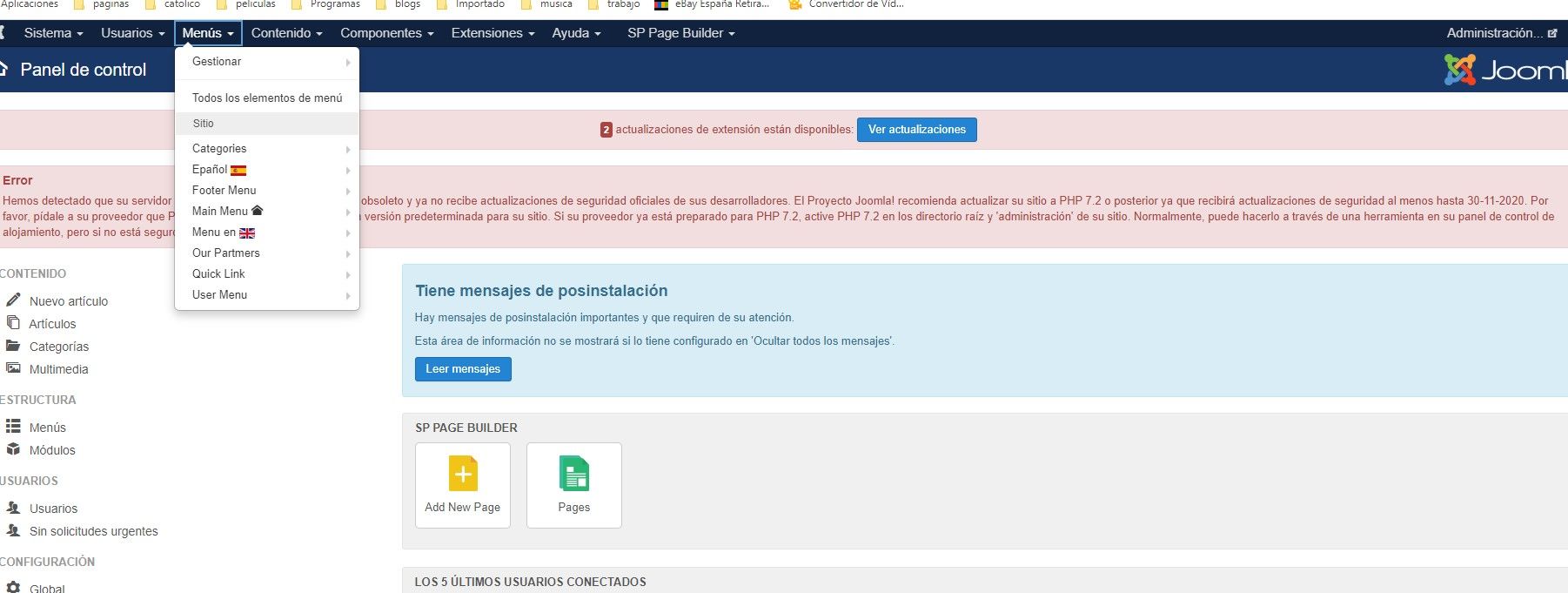Open the trabajo bookmarks folder
The width and height of the screenshot is (1568, 593).
point(614,4)
